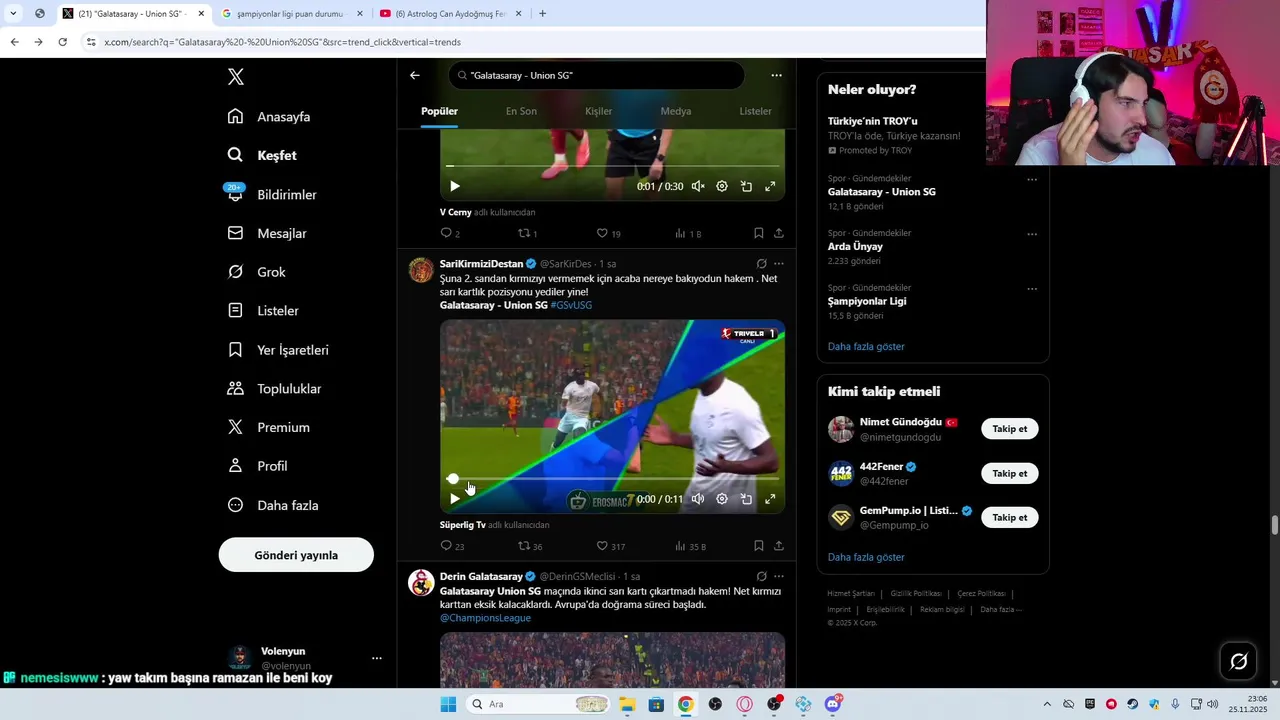Click the X logo in sidebar
This screenshot has width=1280, height=720.
tap(235, 77)
